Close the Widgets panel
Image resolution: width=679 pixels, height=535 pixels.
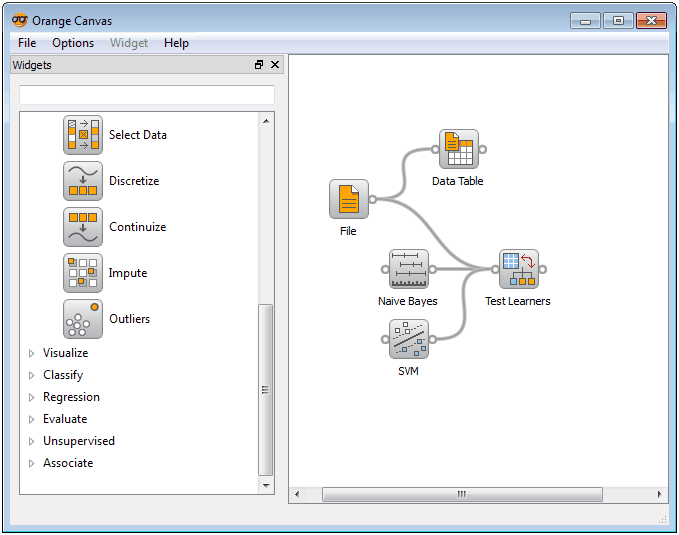275,65
